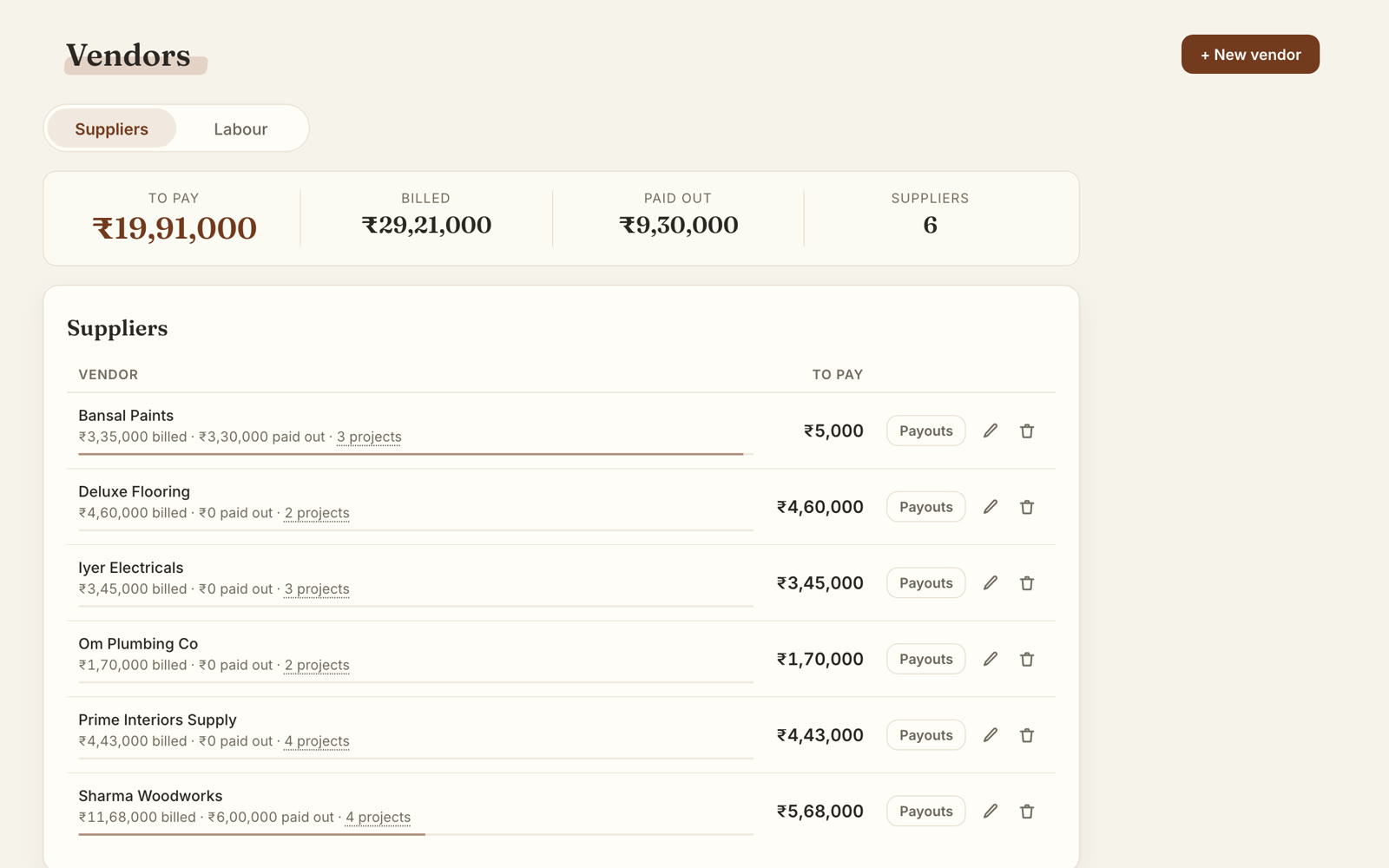Add a new vendor
This screenshot has width=1389, height=868.
[x=1250, y=55]
